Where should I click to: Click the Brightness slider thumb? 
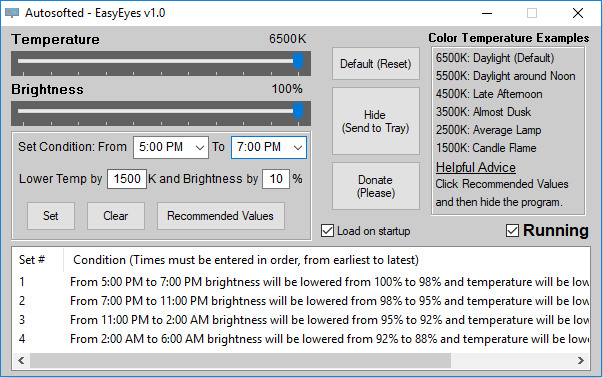298,112
